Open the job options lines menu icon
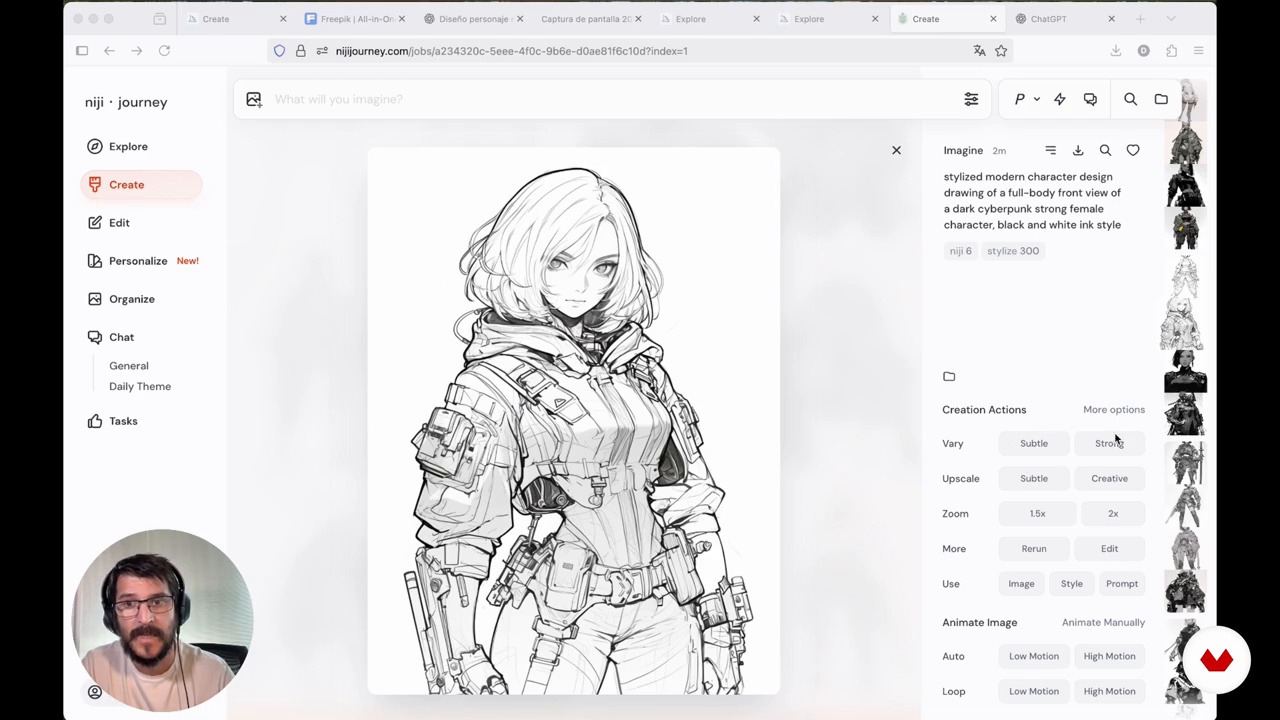1280x720 pixels. point(1050,150)
